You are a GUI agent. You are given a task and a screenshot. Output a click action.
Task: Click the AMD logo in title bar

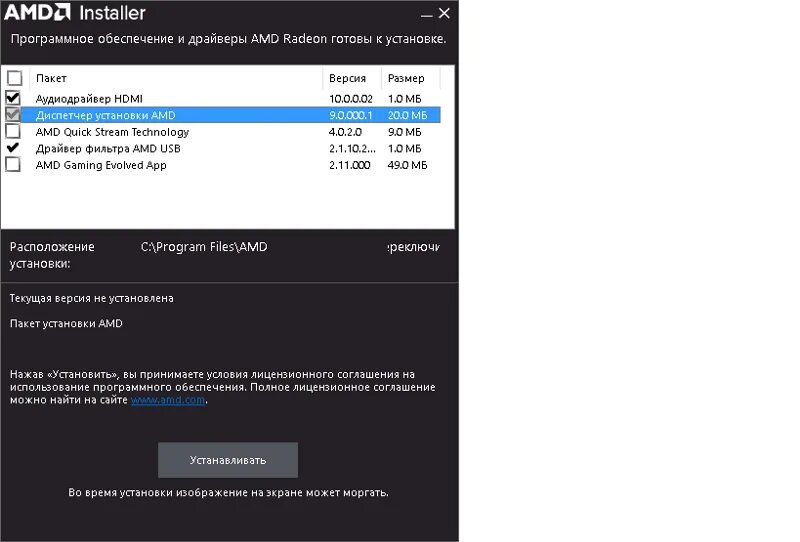[x=37, y=12]
